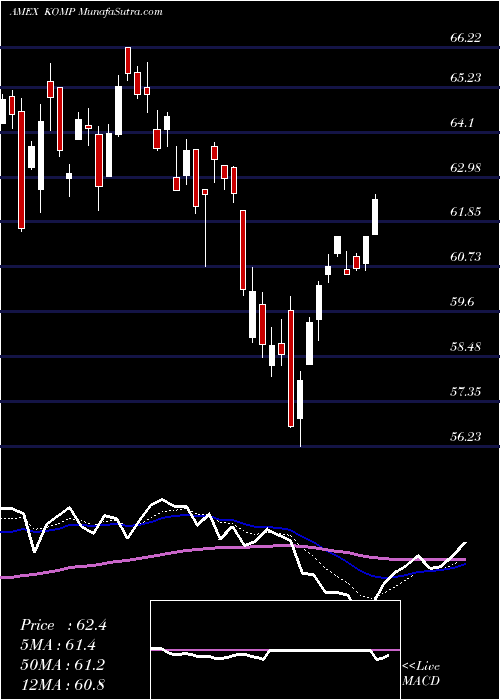Click the last white candlestick near 62.4

375,217
